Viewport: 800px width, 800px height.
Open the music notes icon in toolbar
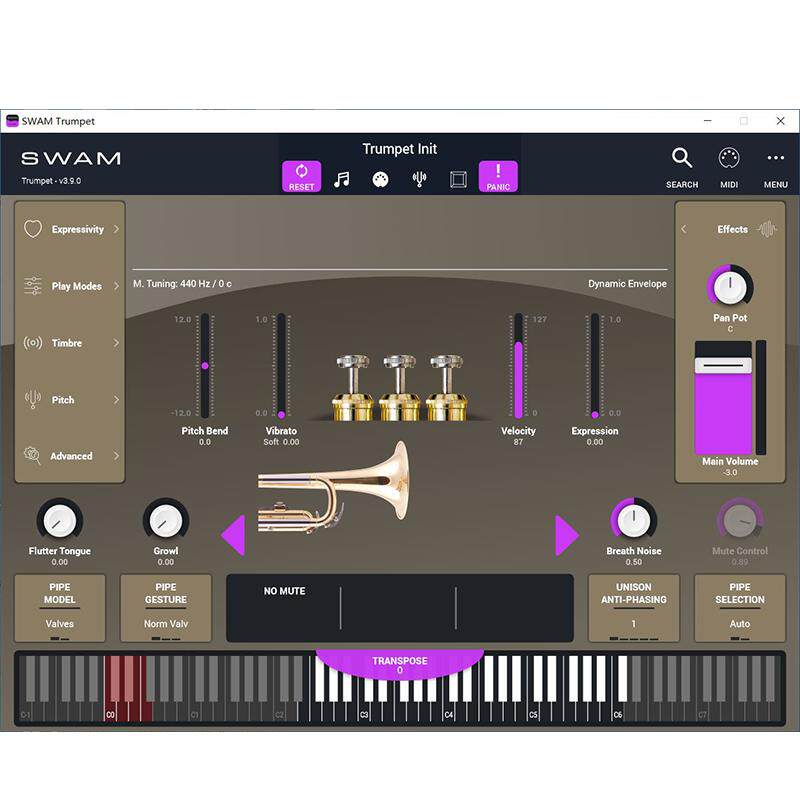coord(341,179)
